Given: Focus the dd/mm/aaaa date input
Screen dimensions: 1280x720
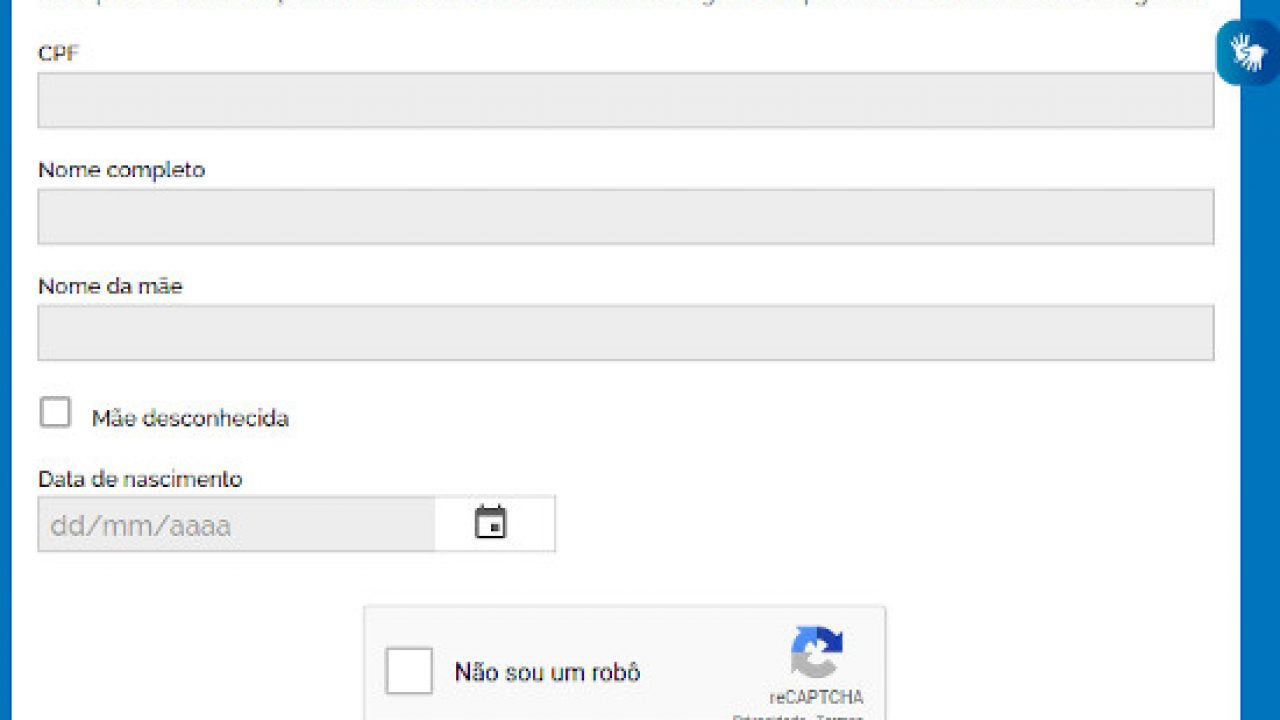Looking at the screenshot, I should pyautogui.click(x=236, y=524).
